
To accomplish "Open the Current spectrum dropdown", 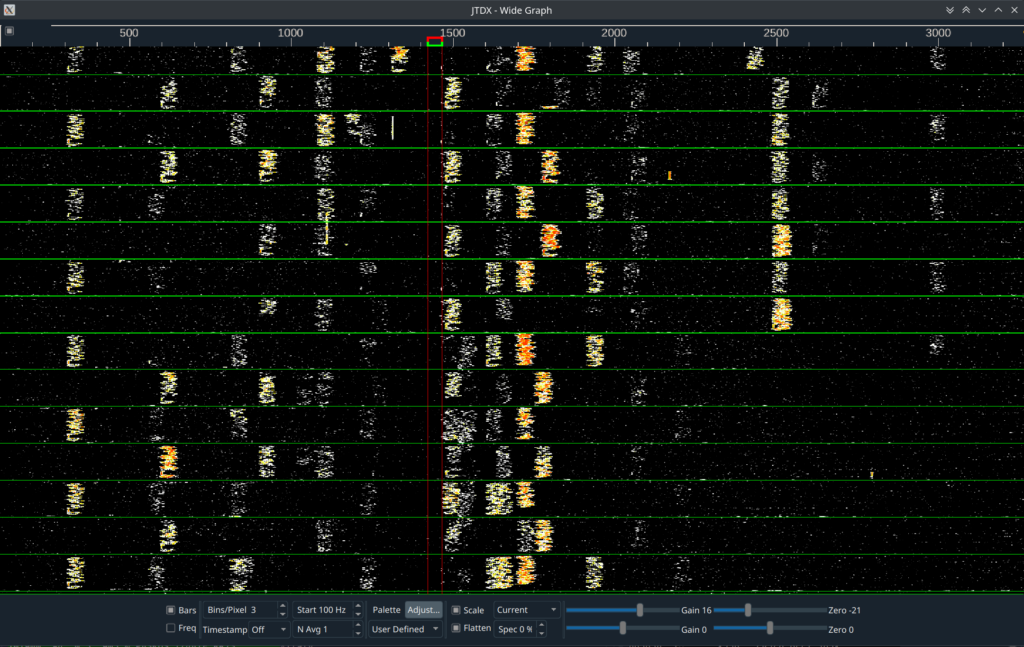I will click(x=527, y=610).
